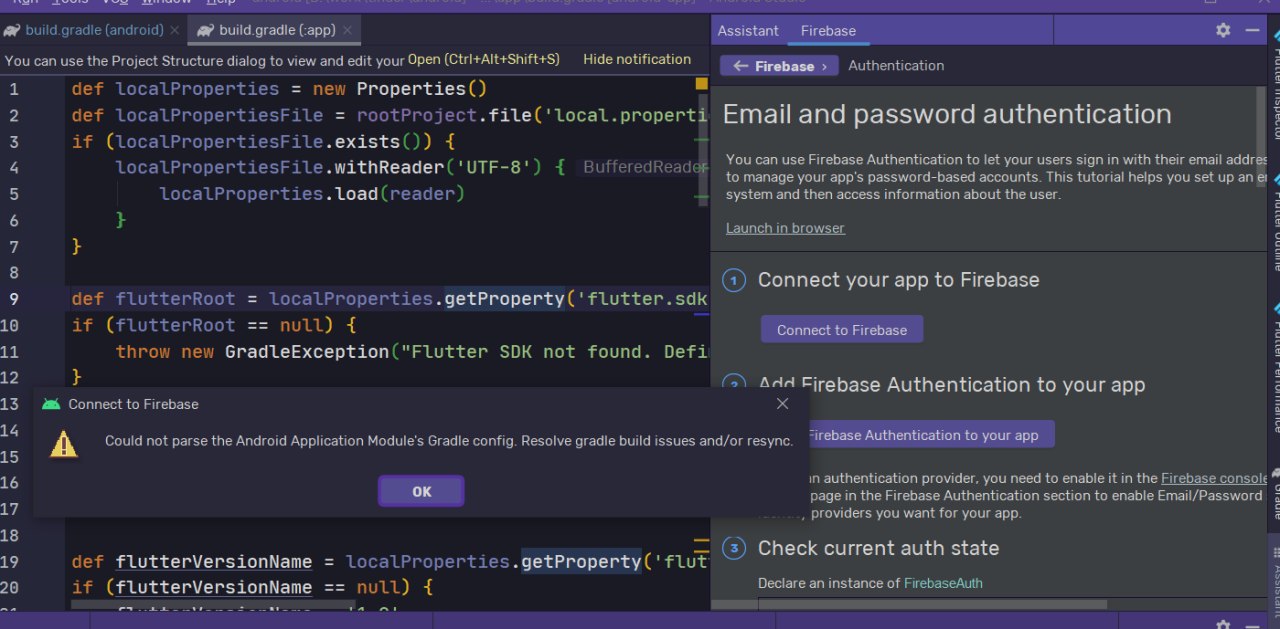Click the Android icon in the dialog title
This screenshot has width=1280, height=629.
pos(51,404)
